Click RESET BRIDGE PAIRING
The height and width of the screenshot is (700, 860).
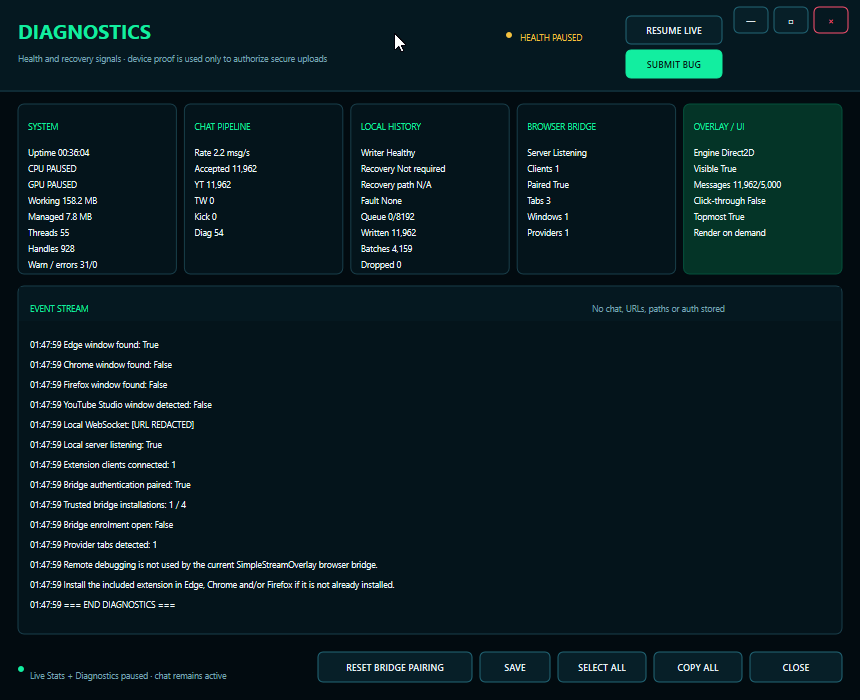point(395,667)
